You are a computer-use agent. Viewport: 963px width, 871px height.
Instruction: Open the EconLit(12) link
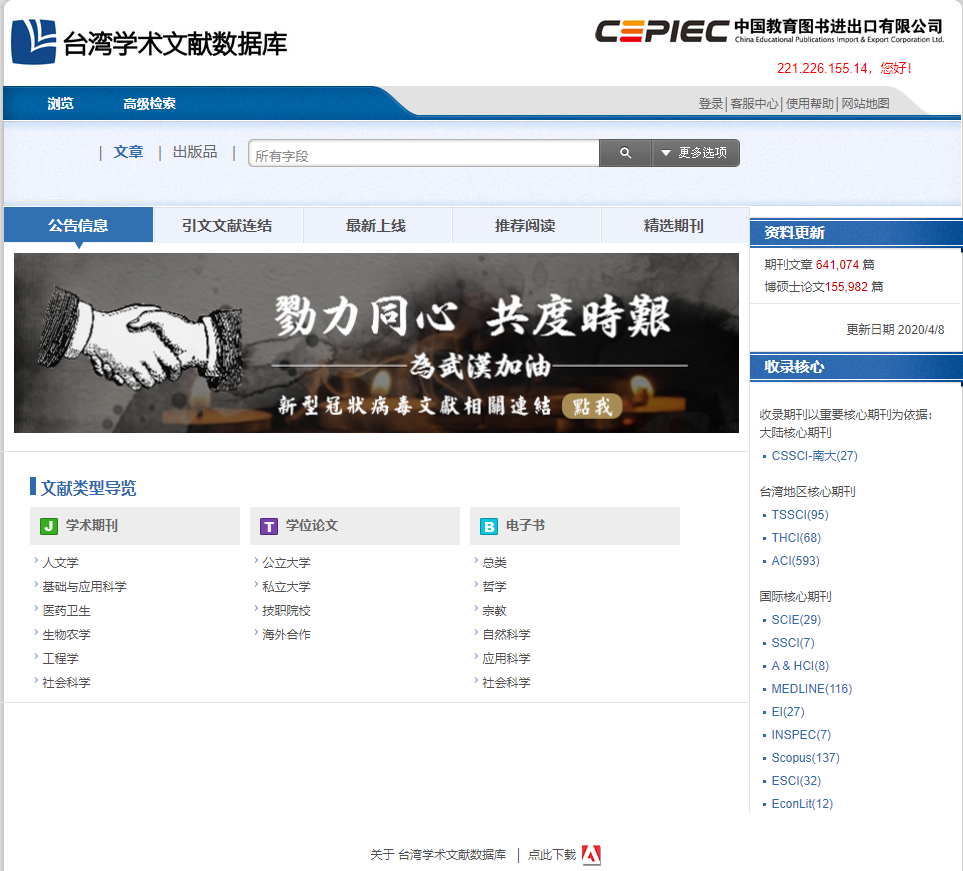pos(802,804)
